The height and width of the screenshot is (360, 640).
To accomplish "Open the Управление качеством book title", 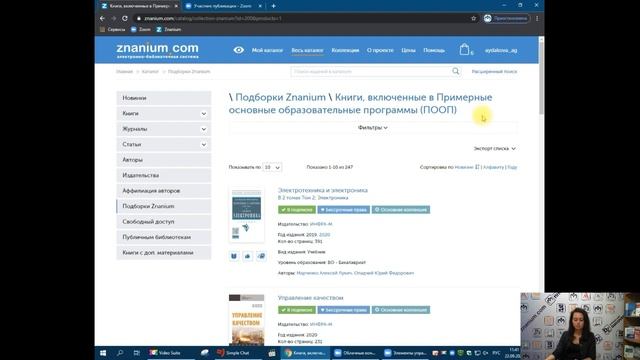I will [310, 298].
